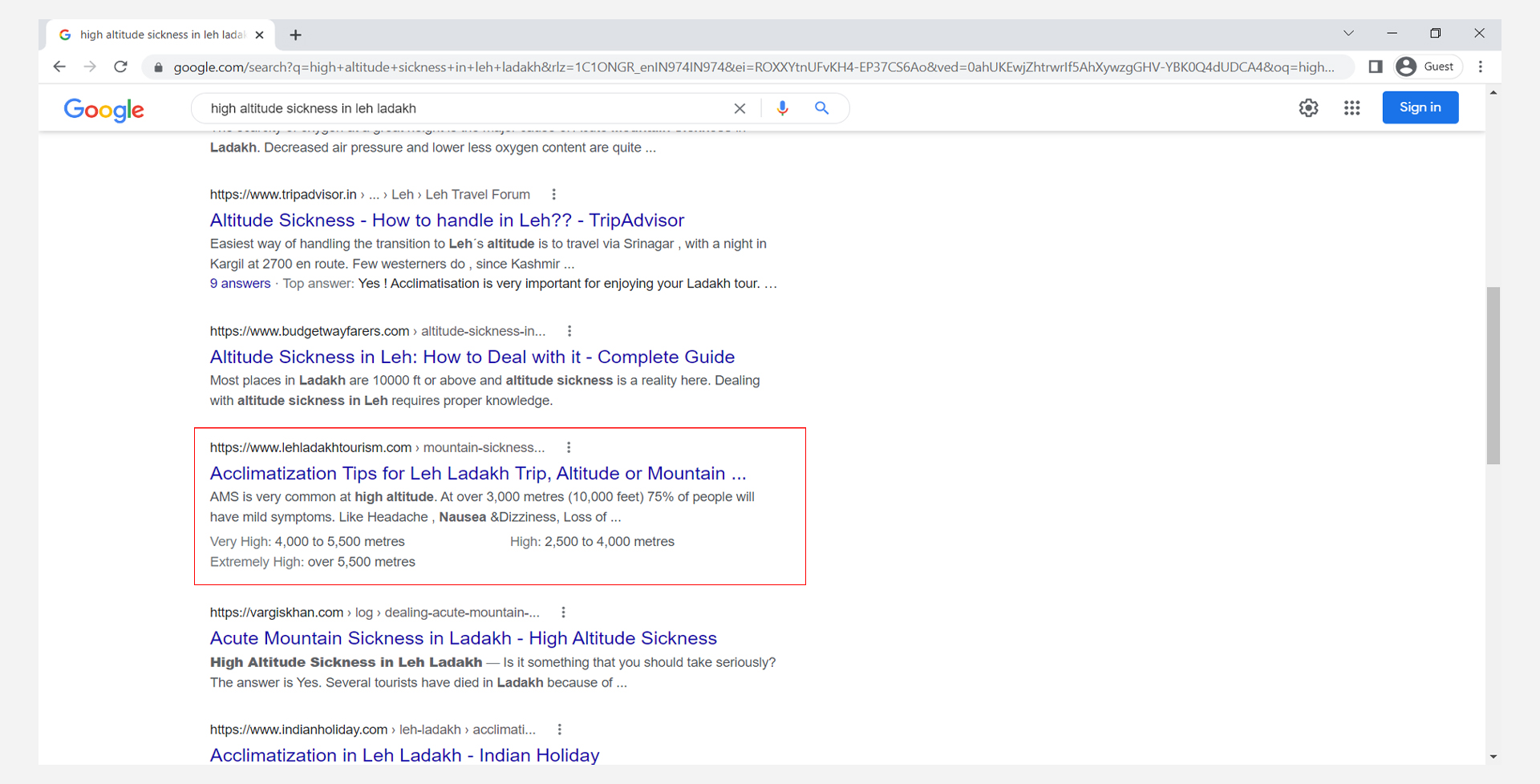The width and height of the screenshot is (1540, 784).
Task: Click the blue Sign in button
Action: click(x=1420, y=107)
